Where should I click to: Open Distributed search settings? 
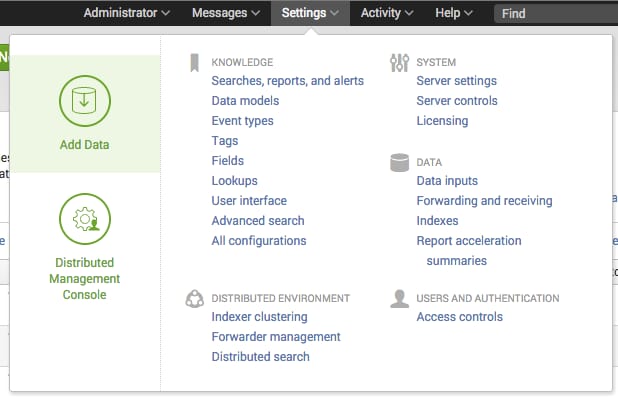(261, 357)
